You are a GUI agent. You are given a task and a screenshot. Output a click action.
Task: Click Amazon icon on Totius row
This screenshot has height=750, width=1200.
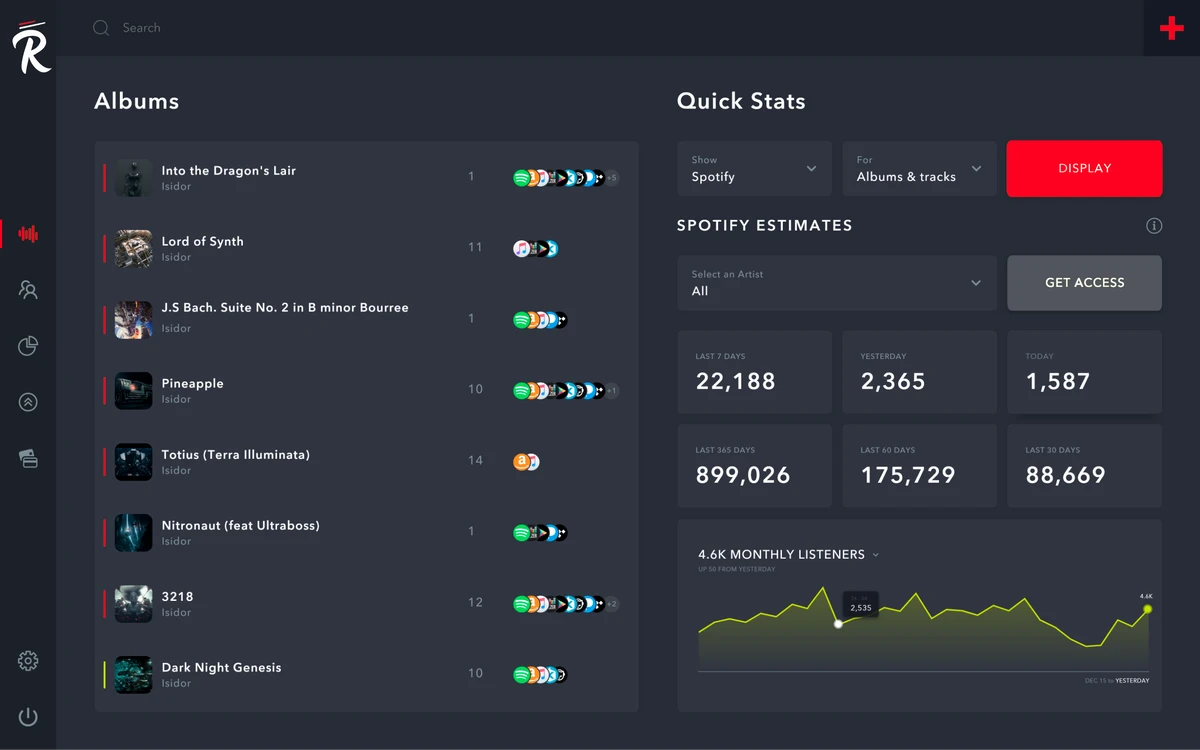pyautogui.click(x=520, y=462)
